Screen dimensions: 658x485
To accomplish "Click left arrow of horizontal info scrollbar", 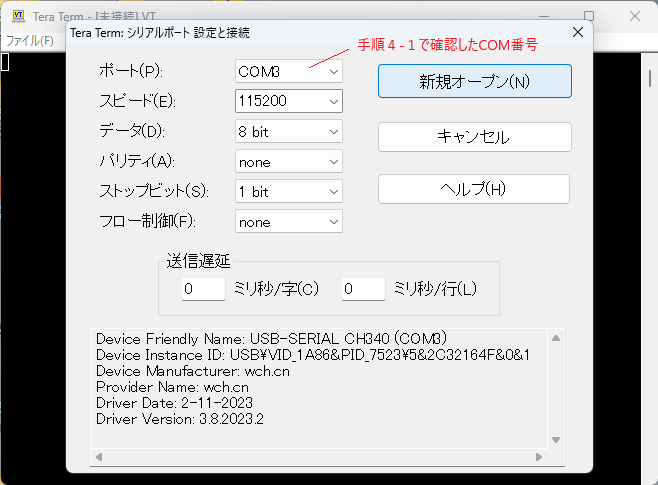I will (x=99, y=457).
